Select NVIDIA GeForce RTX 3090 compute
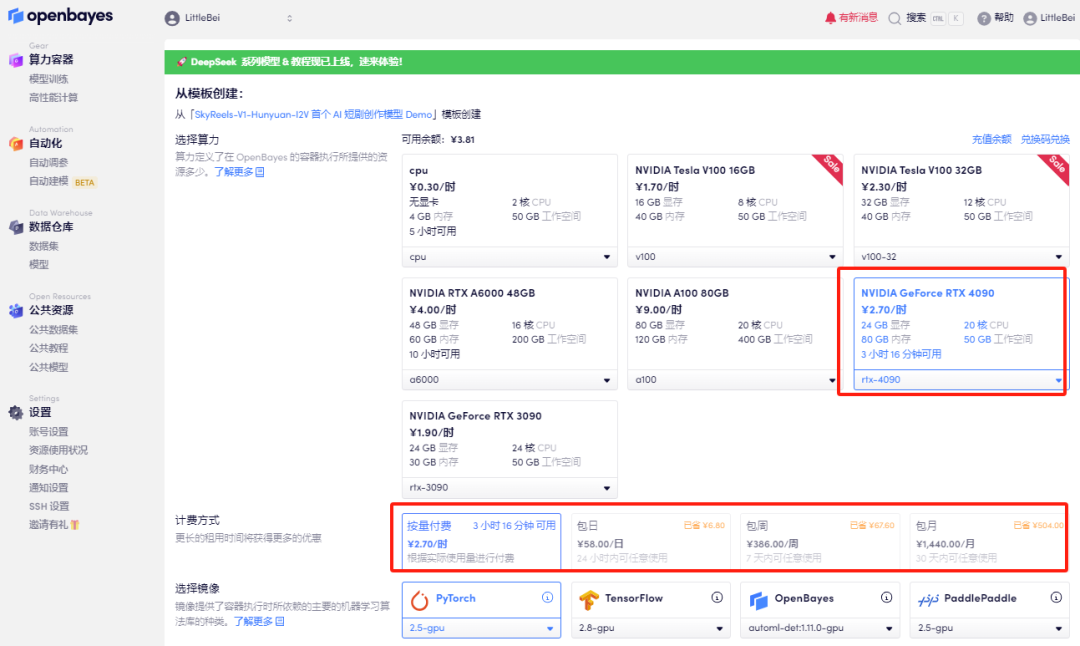This screenshot has width=1080, height=646. pos(509,439)
